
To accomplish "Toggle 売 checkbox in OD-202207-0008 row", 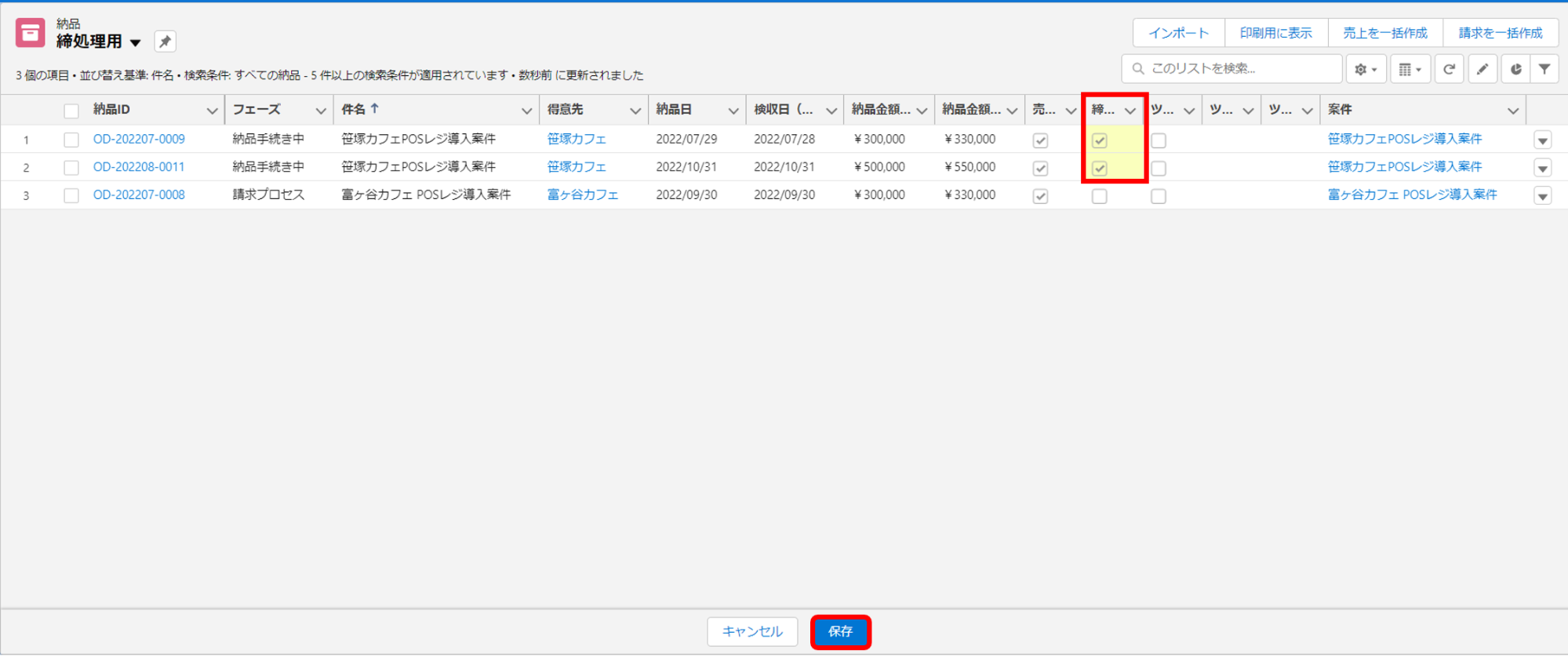I will (x=1041, y=196).
